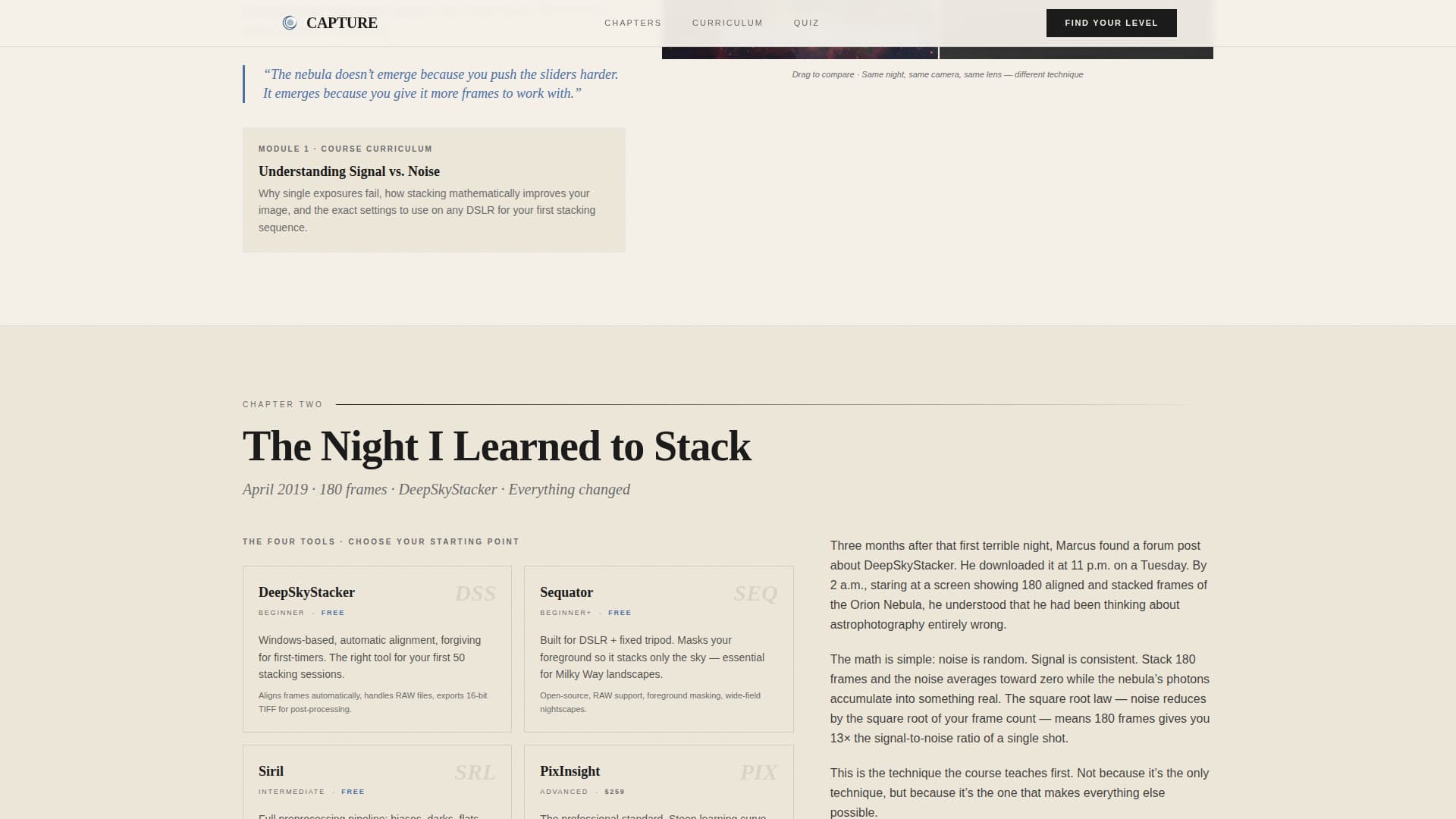Open the Quiz nav item

(x=806, y=23)
